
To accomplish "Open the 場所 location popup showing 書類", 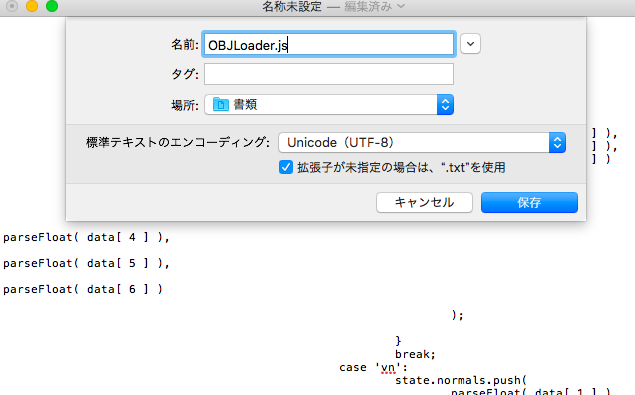I will click(328, 105).
